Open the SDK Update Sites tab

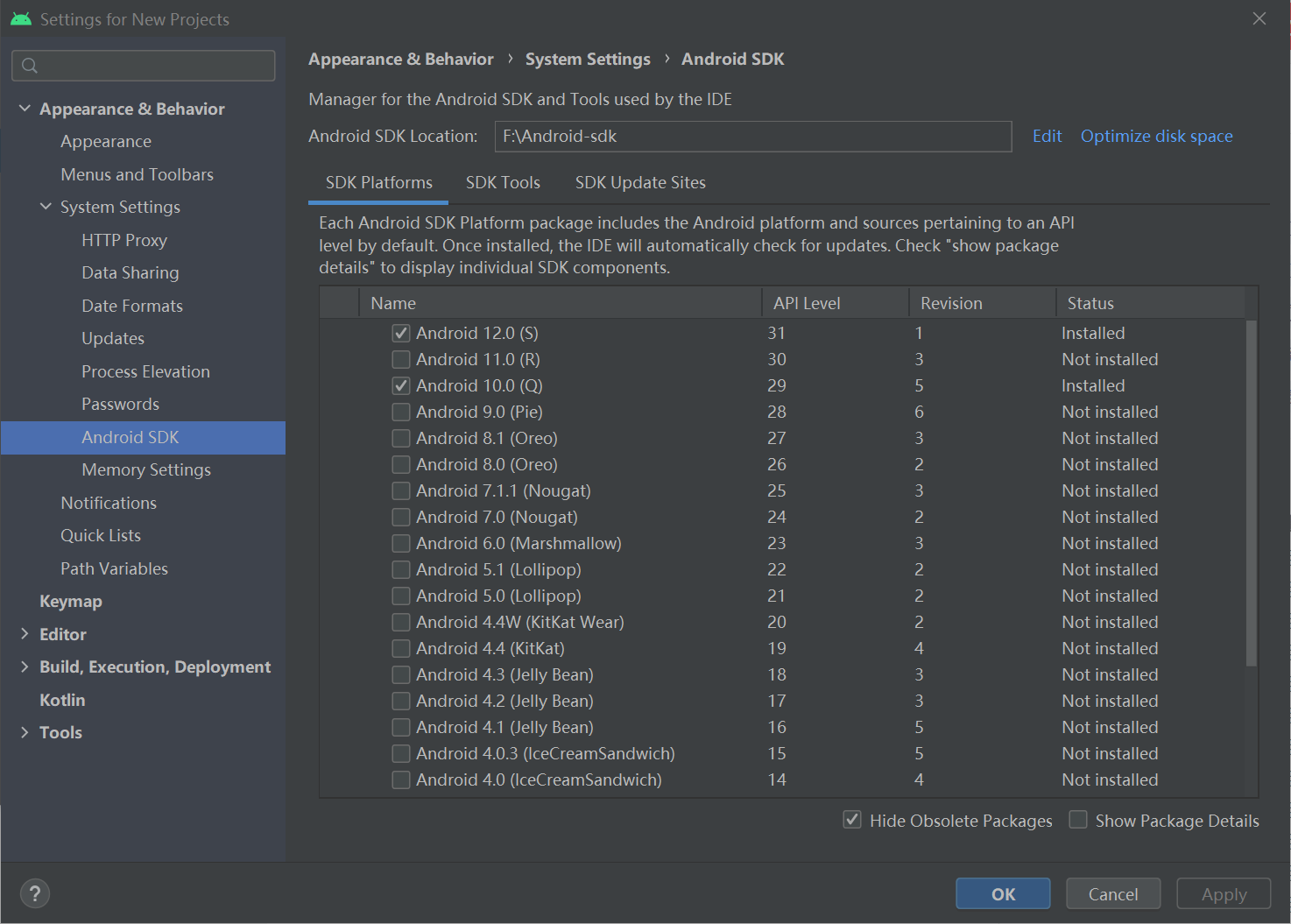(x=640, y=182)
